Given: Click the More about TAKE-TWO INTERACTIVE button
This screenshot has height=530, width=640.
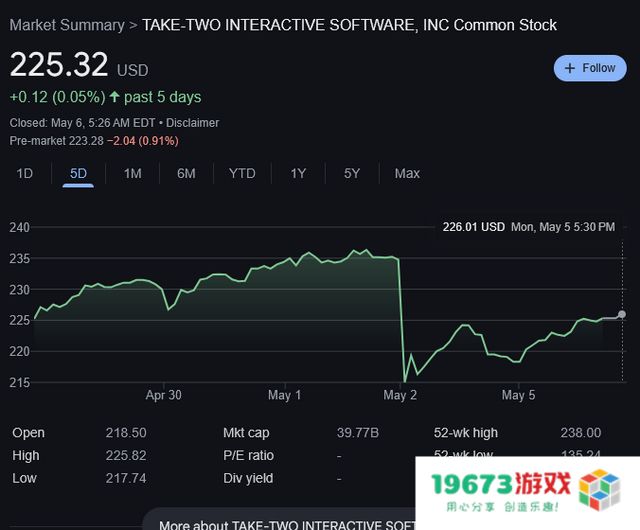Looking at the screenshot, I should coord(279,519).
